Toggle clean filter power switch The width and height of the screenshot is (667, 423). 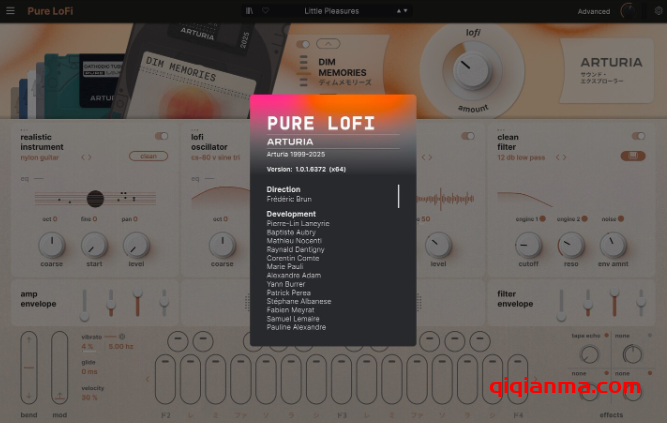click(638, 136)
